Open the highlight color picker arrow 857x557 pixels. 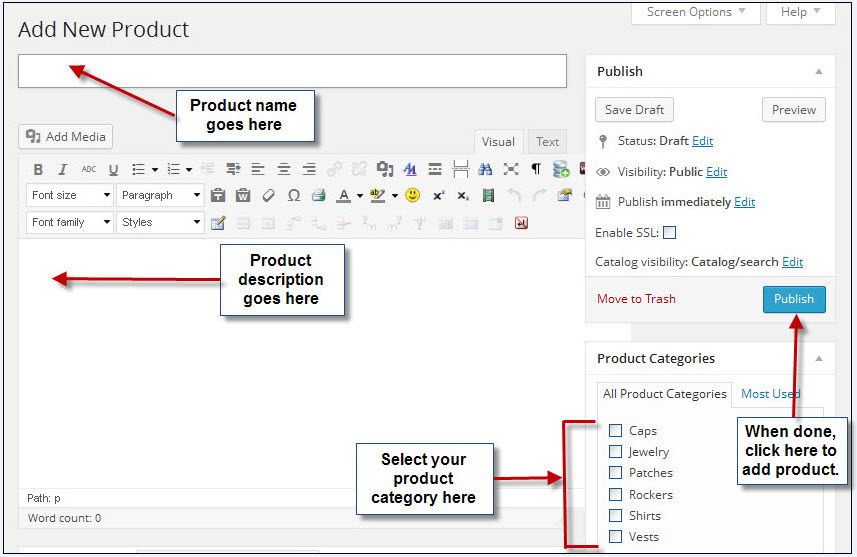(x=395, y=196)
